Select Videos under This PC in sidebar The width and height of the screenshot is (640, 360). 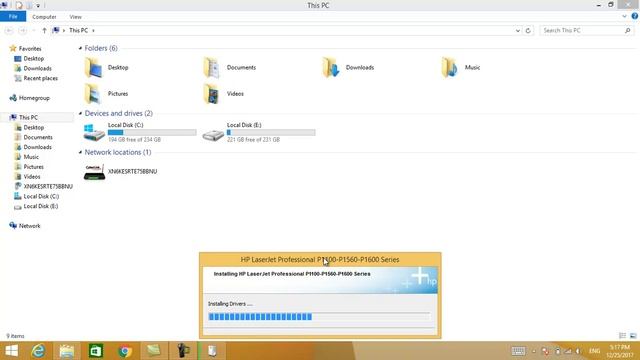click(x=31, y=177)
